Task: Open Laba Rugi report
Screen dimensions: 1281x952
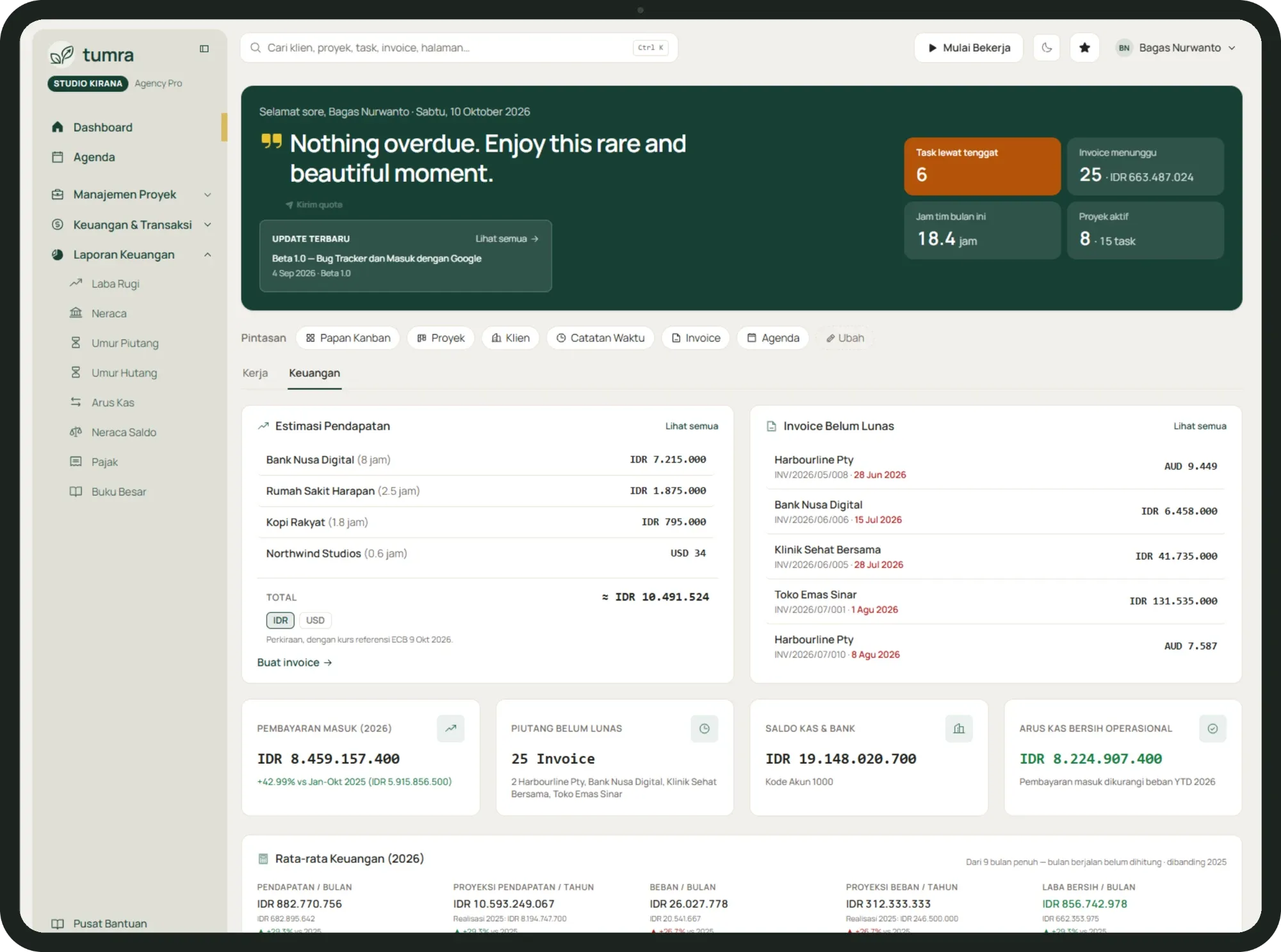Action: (x=115, y=284)
